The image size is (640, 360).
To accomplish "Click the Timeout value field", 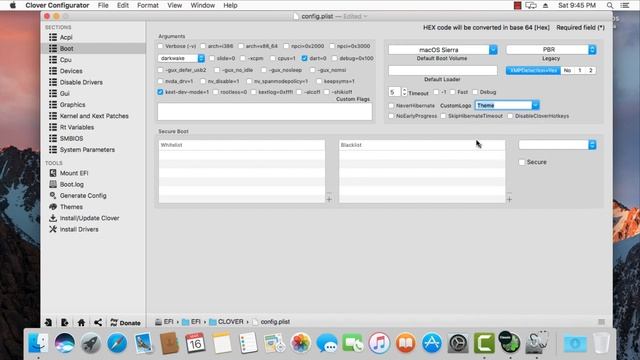I will [395, 92].
